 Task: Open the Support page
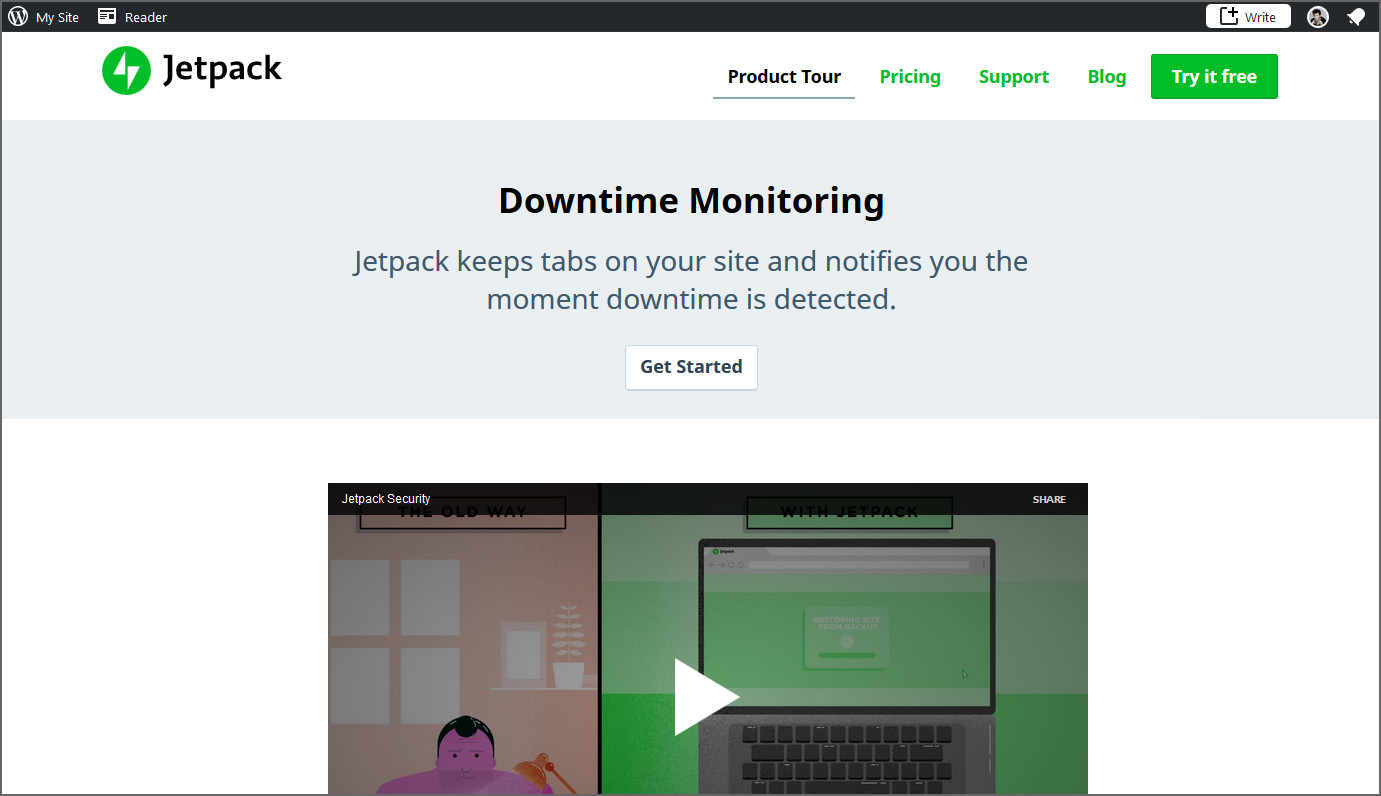point(1014,77)
